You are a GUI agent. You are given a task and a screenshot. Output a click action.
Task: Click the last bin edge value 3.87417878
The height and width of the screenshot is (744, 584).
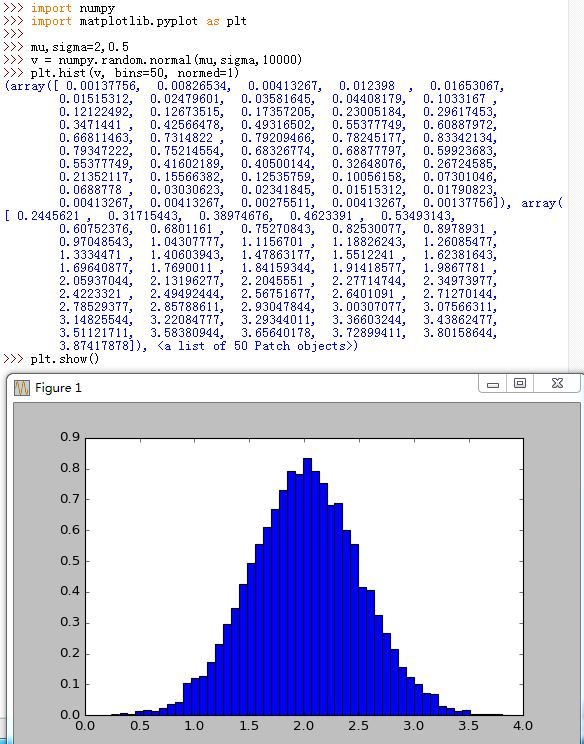coord(95,346)
